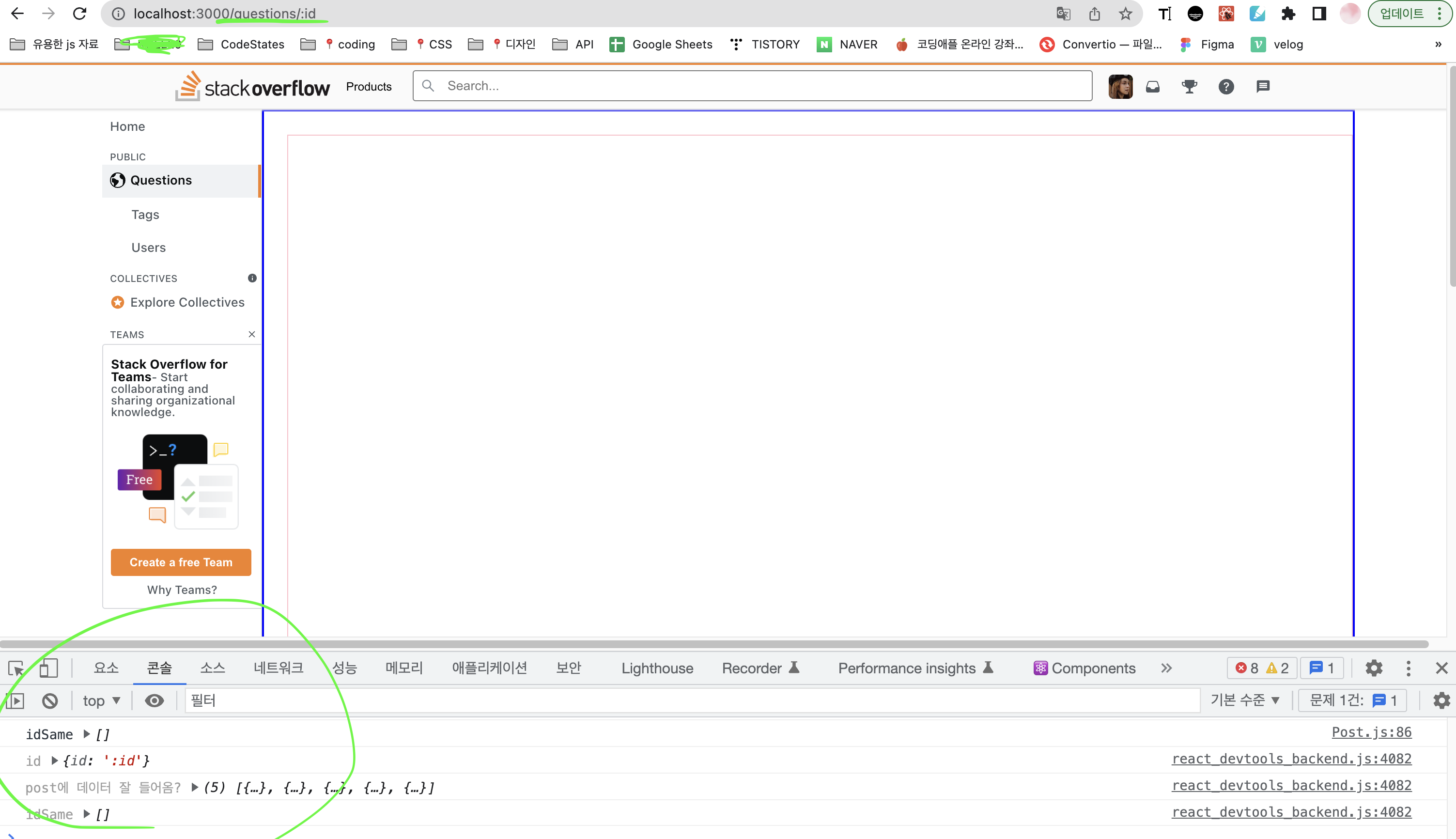Image resolution: width=1456 pixels, height=839 pixels.
Task: Open the Figma bookmark
Action: coord(1207,45)
